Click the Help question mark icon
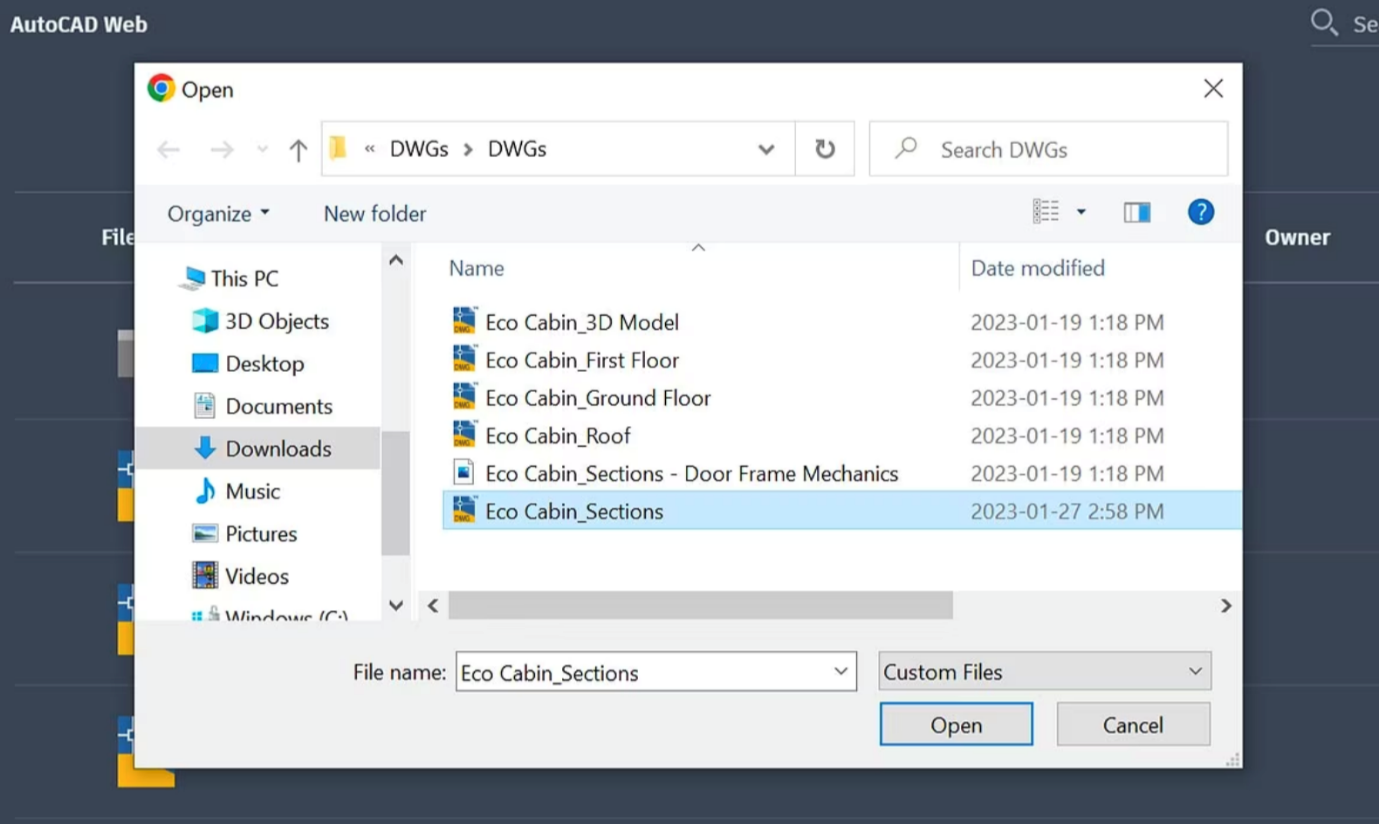 tap(1200, 212)
